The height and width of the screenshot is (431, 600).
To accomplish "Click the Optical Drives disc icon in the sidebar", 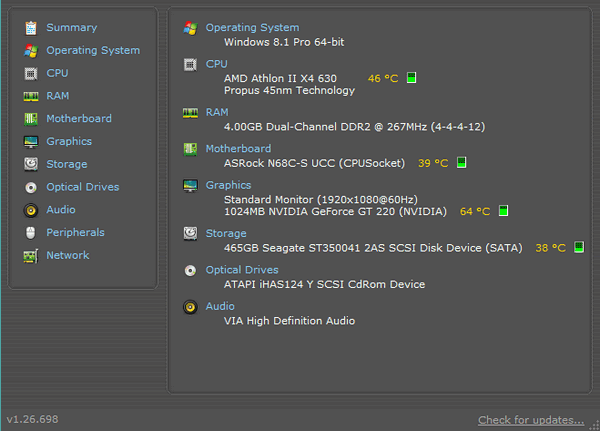I will tap(31, 187).
